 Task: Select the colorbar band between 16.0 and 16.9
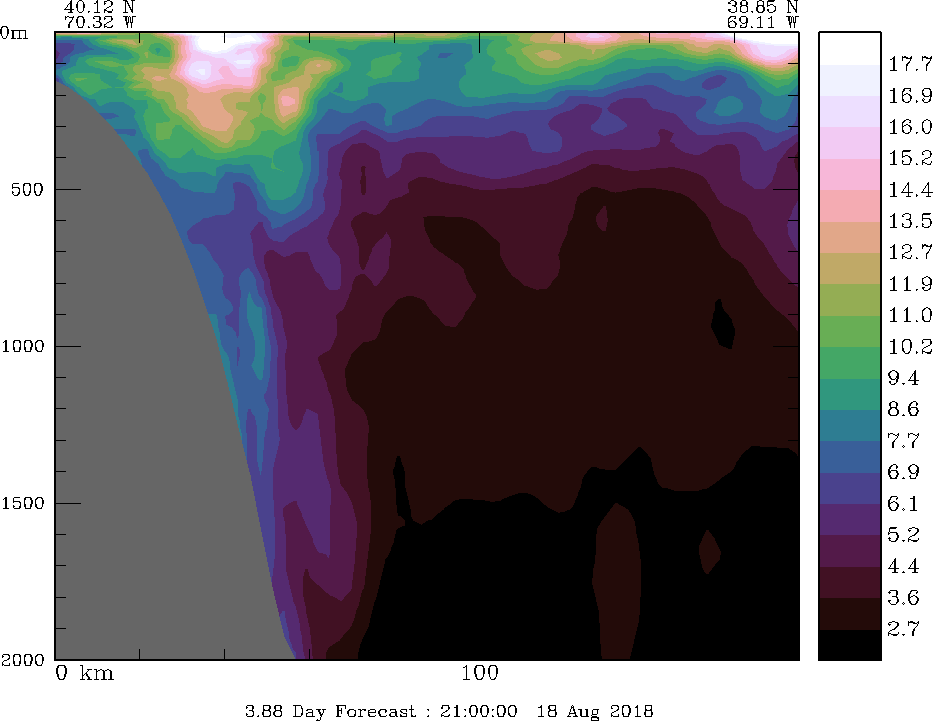point(849,112)
